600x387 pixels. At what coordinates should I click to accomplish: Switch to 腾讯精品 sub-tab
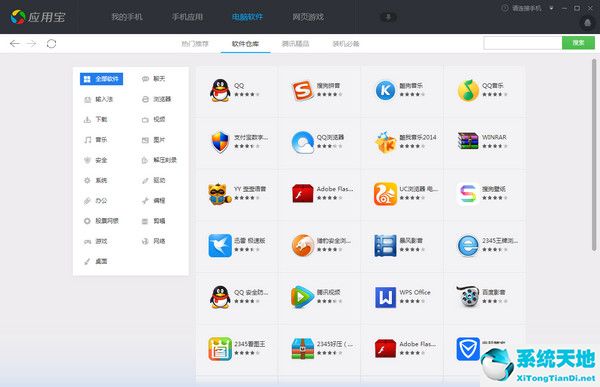point(295,44)
